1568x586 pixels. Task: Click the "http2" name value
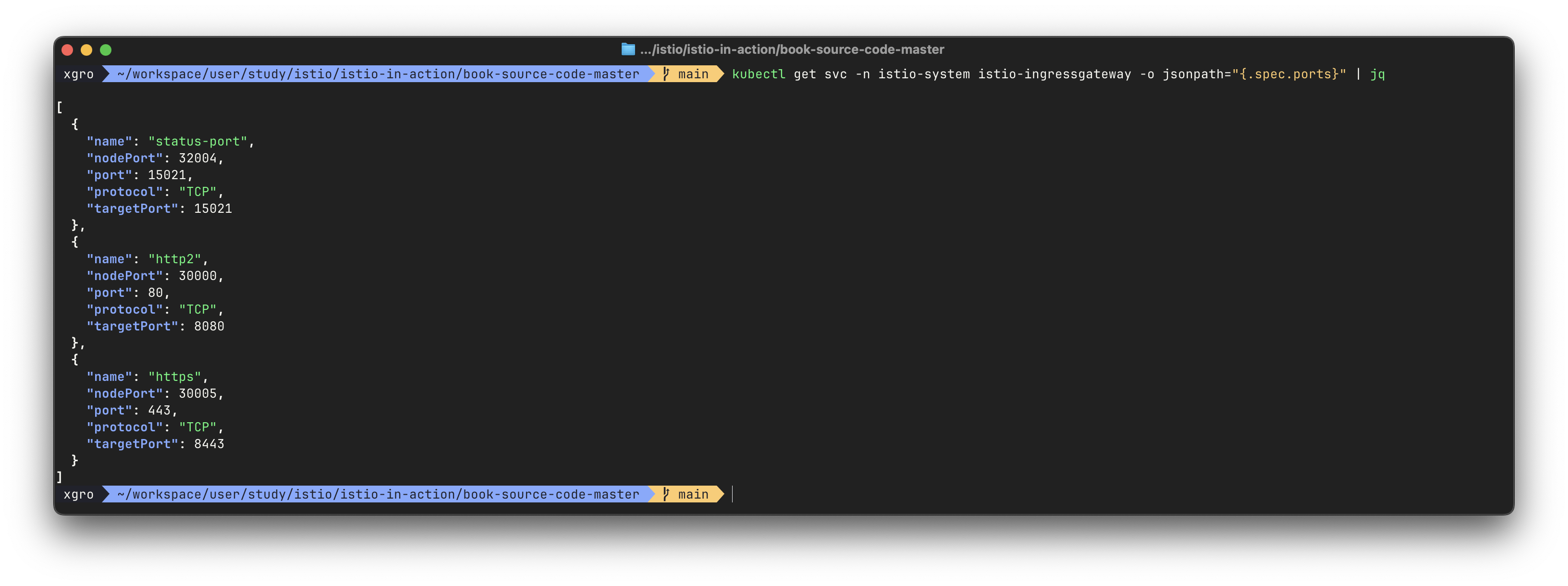[x=175, y=259]
